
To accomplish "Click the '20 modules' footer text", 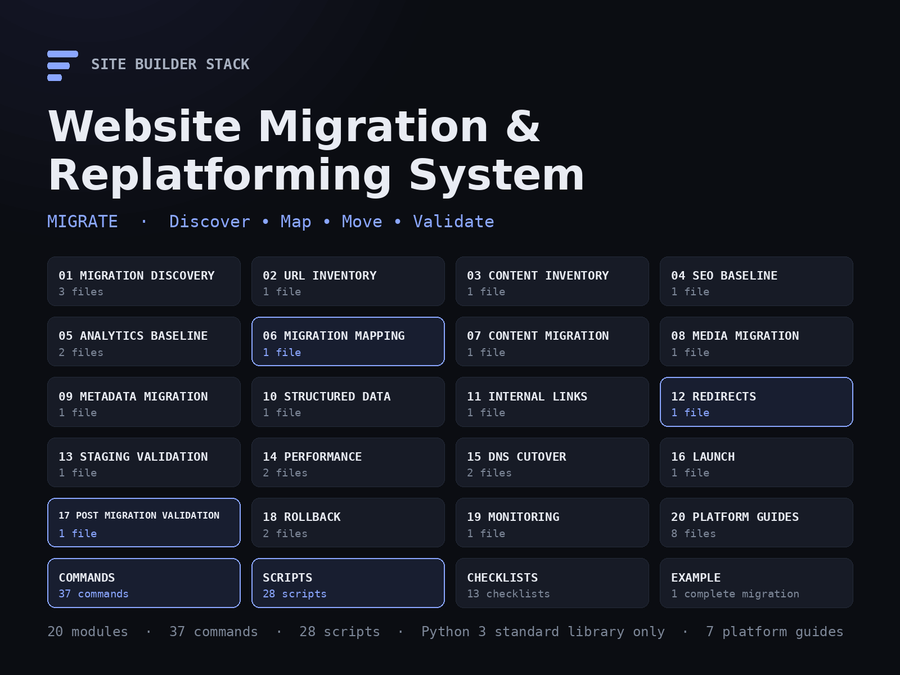I will tap(88, 631).
